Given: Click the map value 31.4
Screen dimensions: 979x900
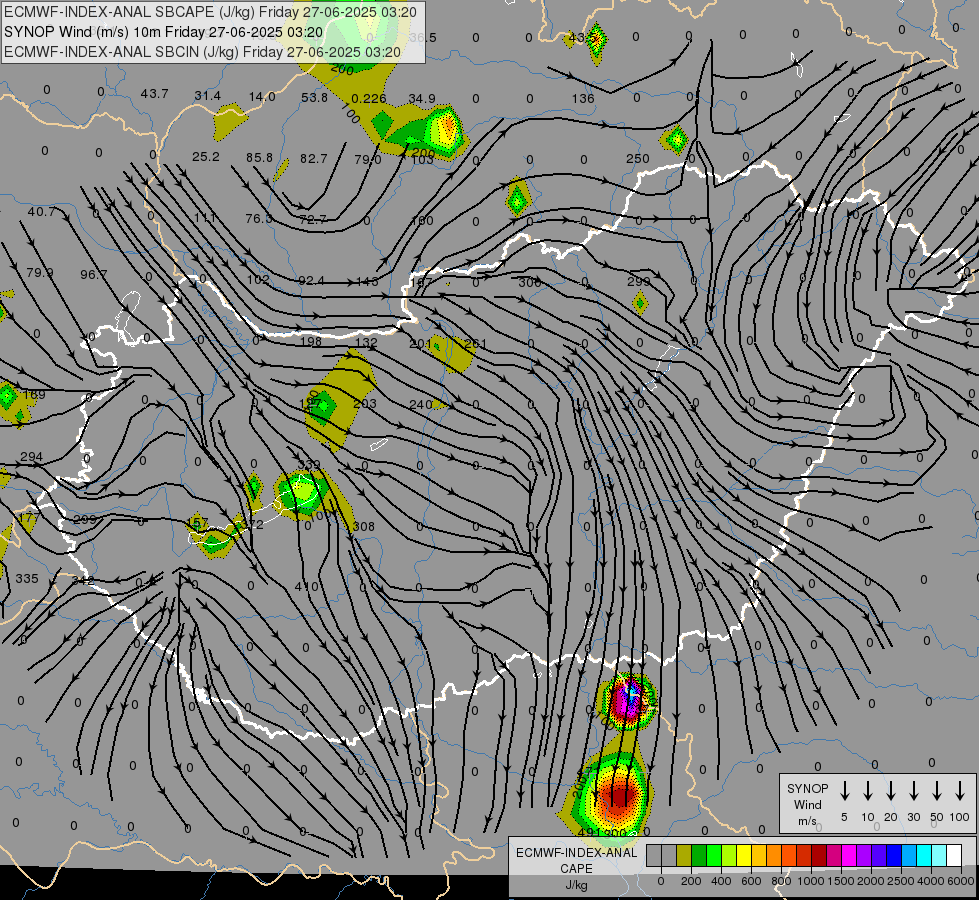Looking at the screenshot, I should tap(207, 96).
